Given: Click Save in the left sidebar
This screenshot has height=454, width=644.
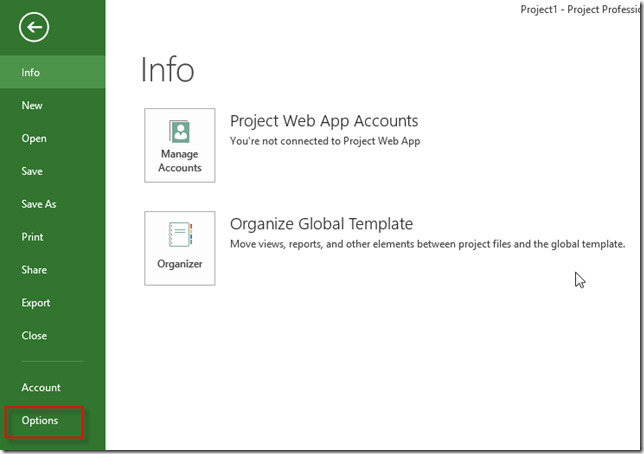Looking at the screenshot, I should click(x=32, y=172).
